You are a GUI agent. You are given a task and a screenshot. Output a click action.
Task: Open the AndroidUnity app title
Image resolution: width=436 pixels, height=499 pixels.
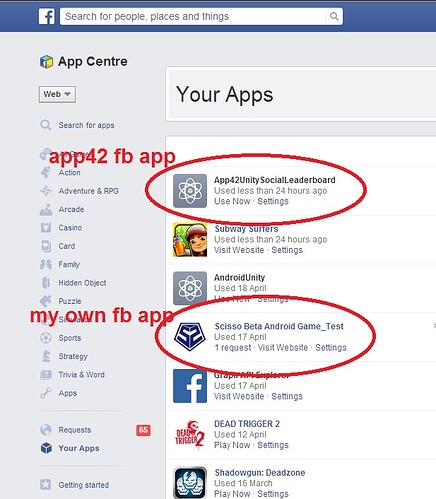(x=239, y=278)
